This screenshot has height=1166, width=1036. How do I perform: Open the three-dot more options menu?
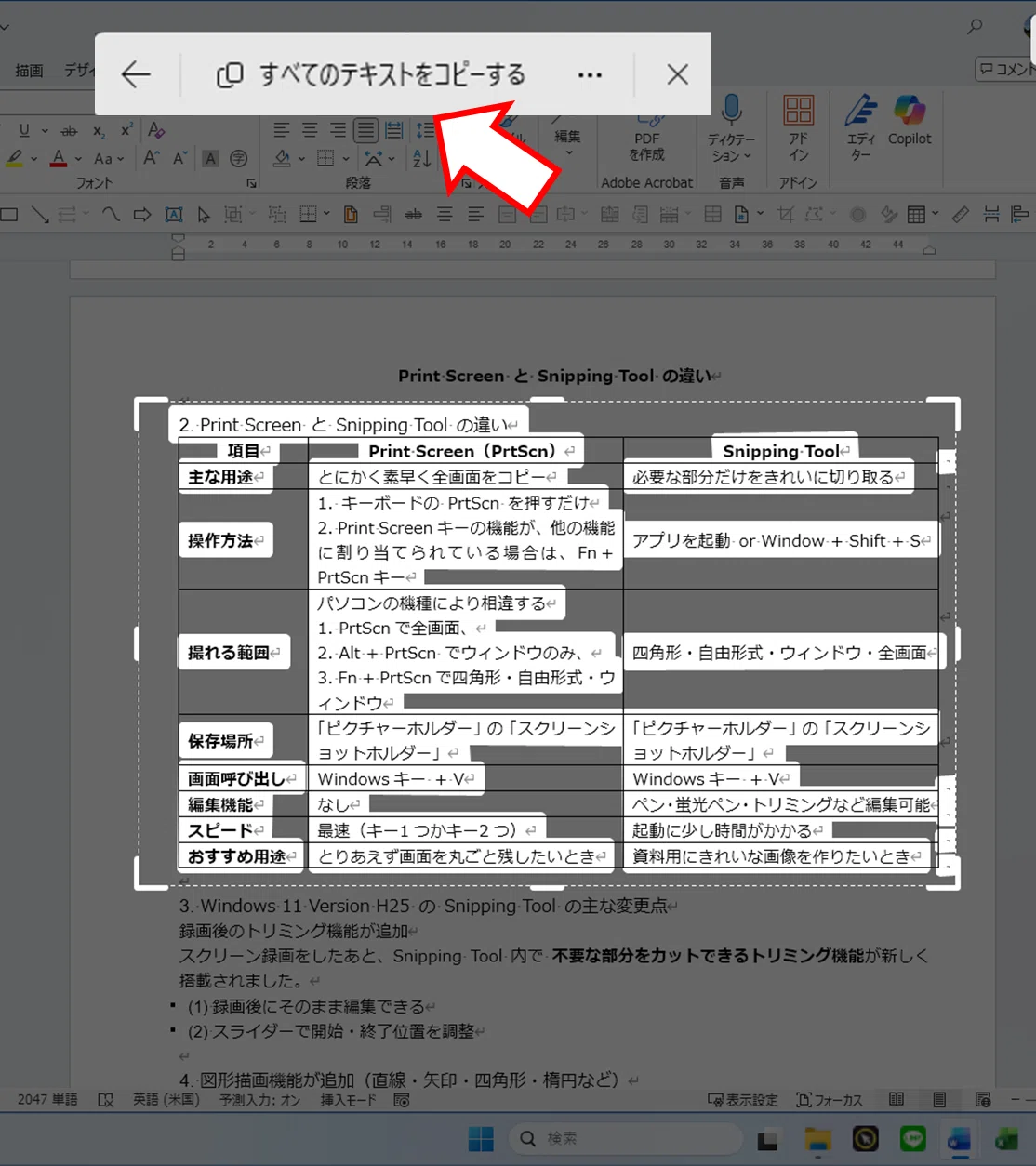[590, 74]
